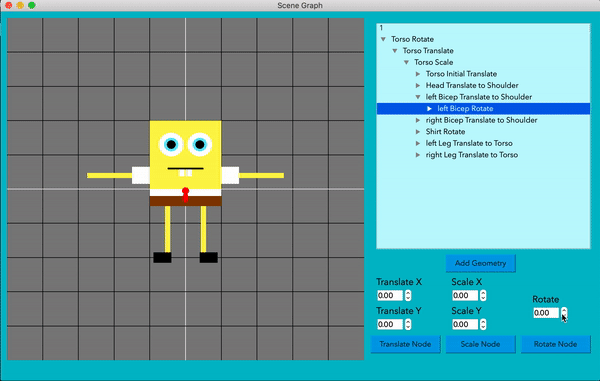
Task: Collapse the Torso Scale disclosure triangle
Action: pyautogui.click(x=406, y=62)
